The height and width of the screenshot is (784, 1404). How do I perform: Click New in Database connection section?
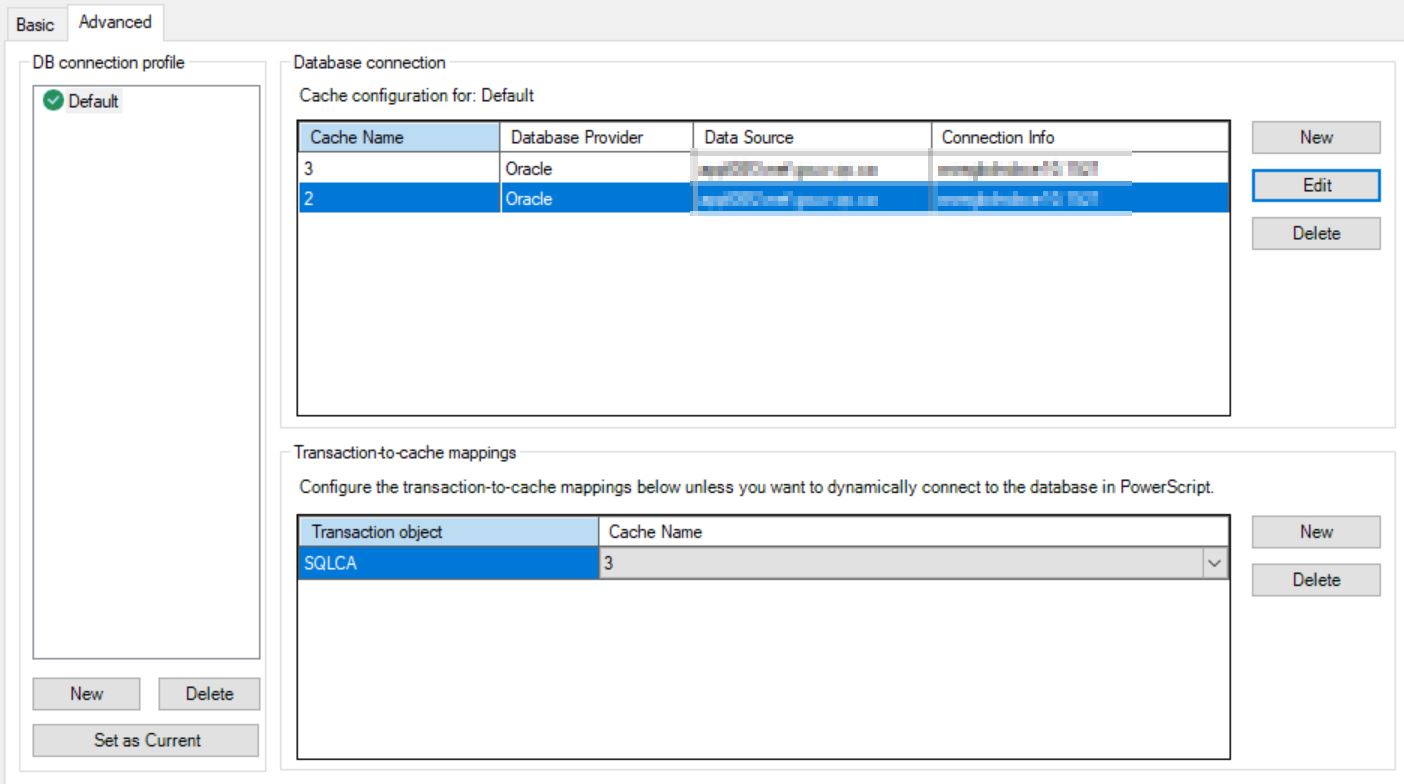tap(1316, 137)
